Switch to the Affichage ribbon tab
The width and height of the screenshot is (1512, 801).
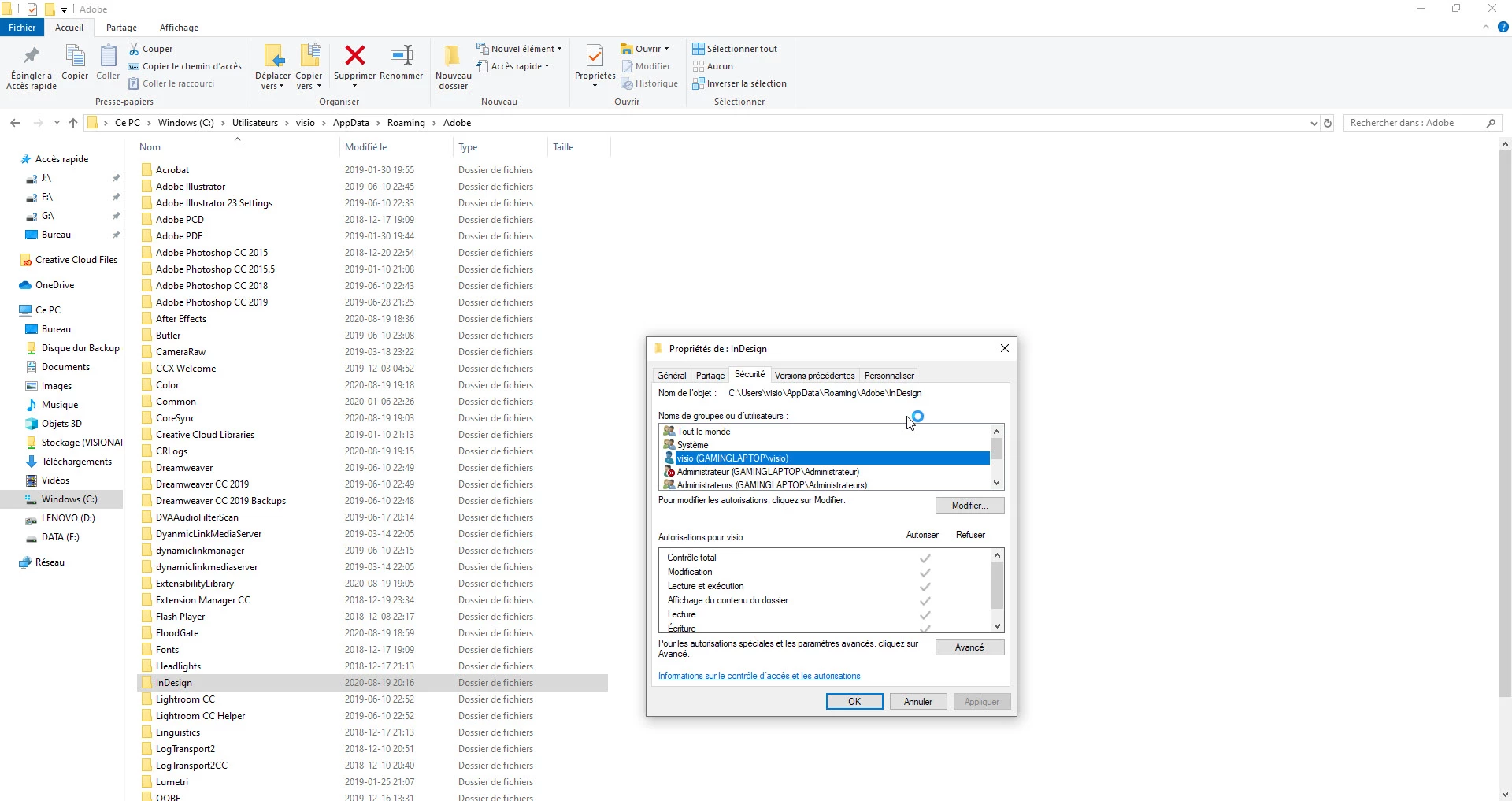pyautogui.click(x=179, y=28)
